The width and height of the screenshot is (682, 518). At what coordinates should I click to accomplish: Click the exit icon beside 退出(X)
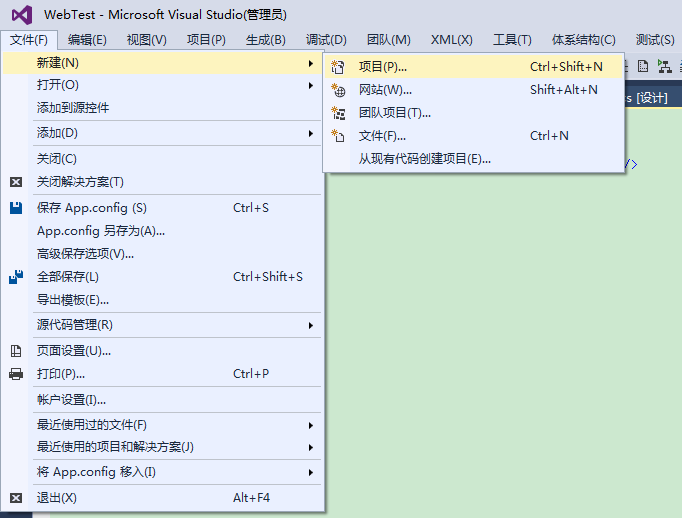pyautogui.click(x=16, y=498)
